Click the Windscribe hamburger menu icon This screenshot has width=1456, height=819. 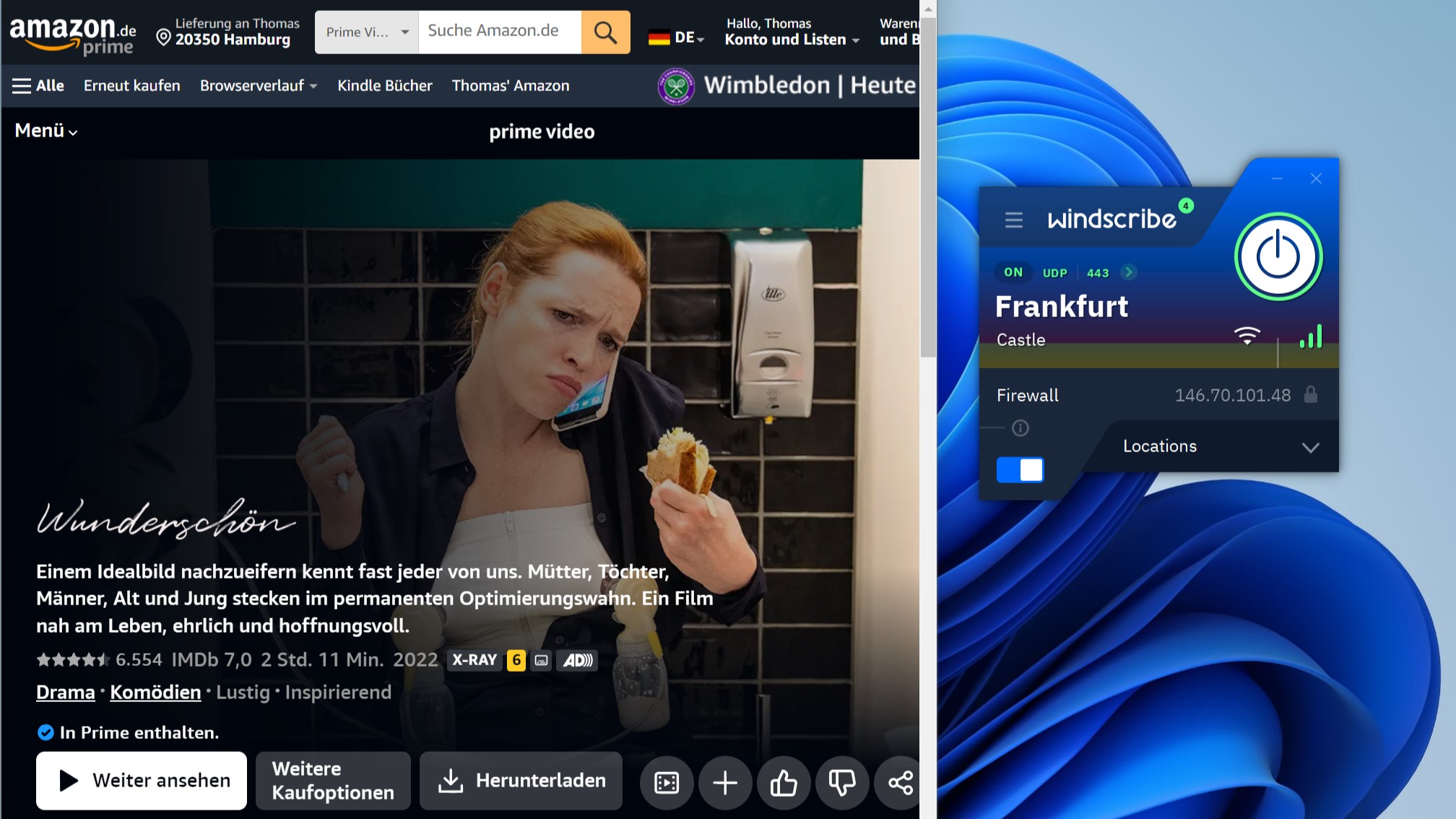[1012, 220]
